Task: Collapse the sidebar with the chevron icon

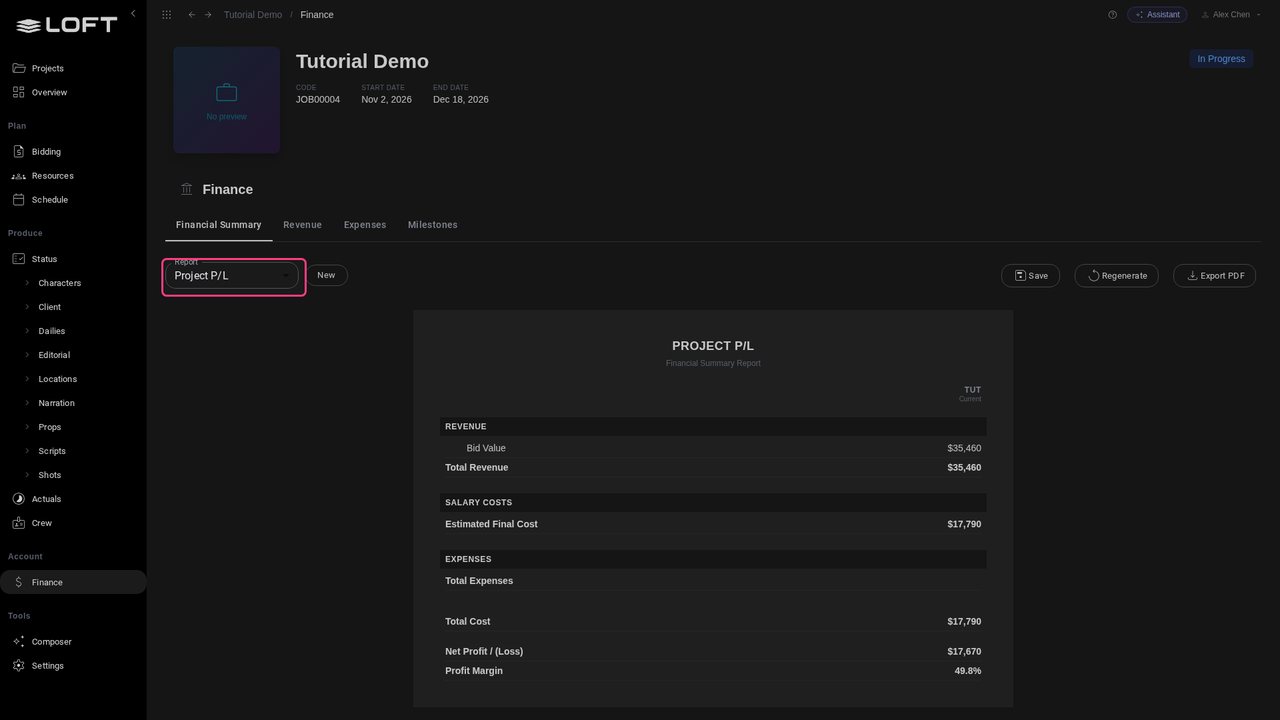Action: (x=133, y=14)
